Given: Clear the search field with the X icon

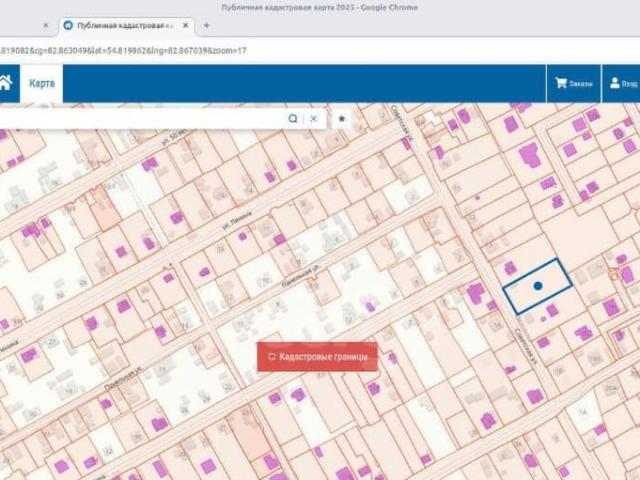Looking at the screenshot, I should point(313,118).
